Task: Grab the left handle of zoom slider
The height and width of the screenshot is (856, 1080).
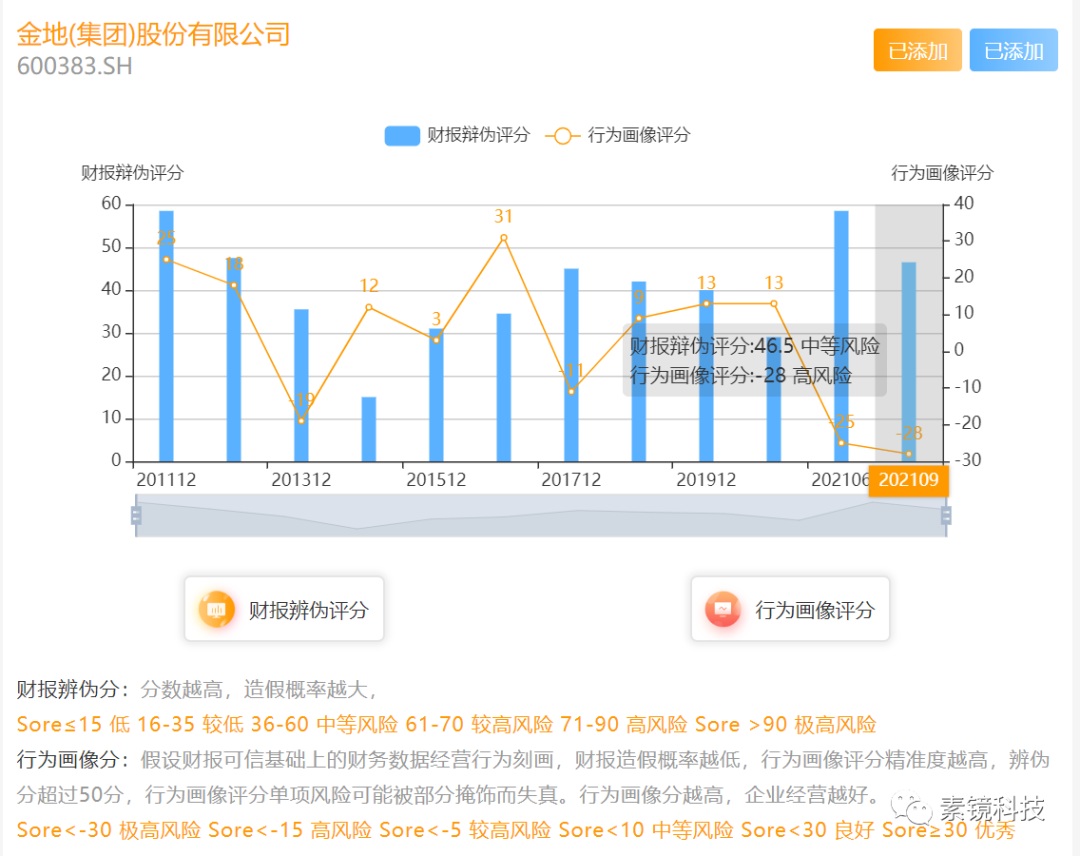Action: click(x=136, y=515)
